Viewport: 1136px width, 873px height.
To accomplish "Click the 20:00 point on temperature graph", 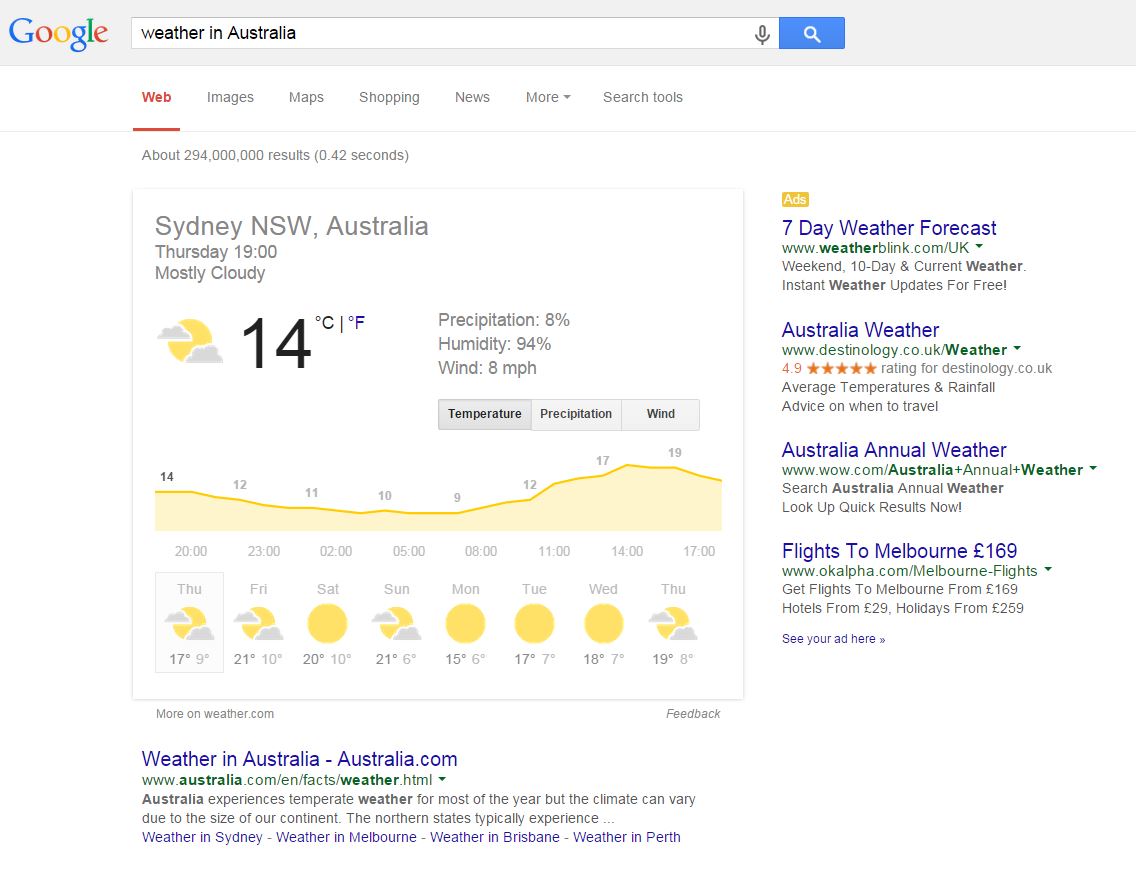I will (191, 492).
